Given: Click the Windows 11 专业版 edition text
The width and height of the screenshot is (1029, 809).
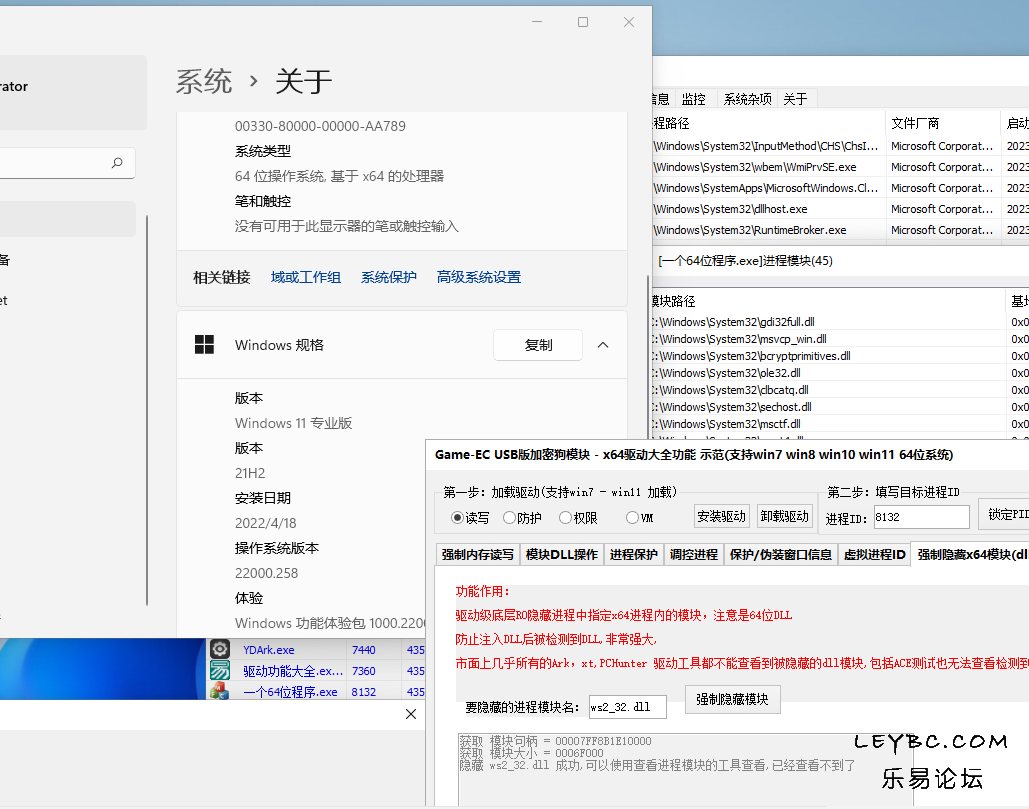Looking at the screenshot, I should click(293, 423).
